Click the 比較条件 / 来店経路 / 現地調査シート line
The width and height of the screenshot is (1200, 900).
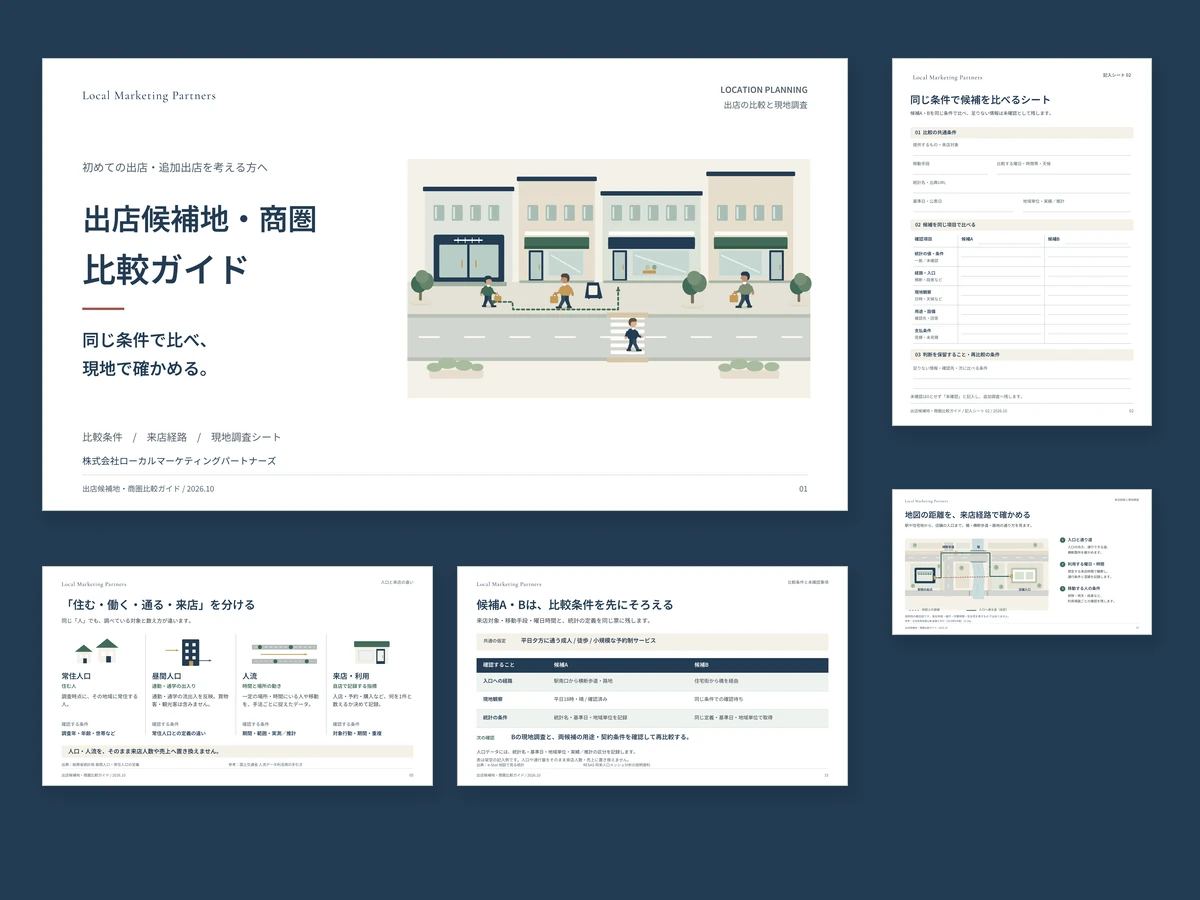(x=181, y=437)
